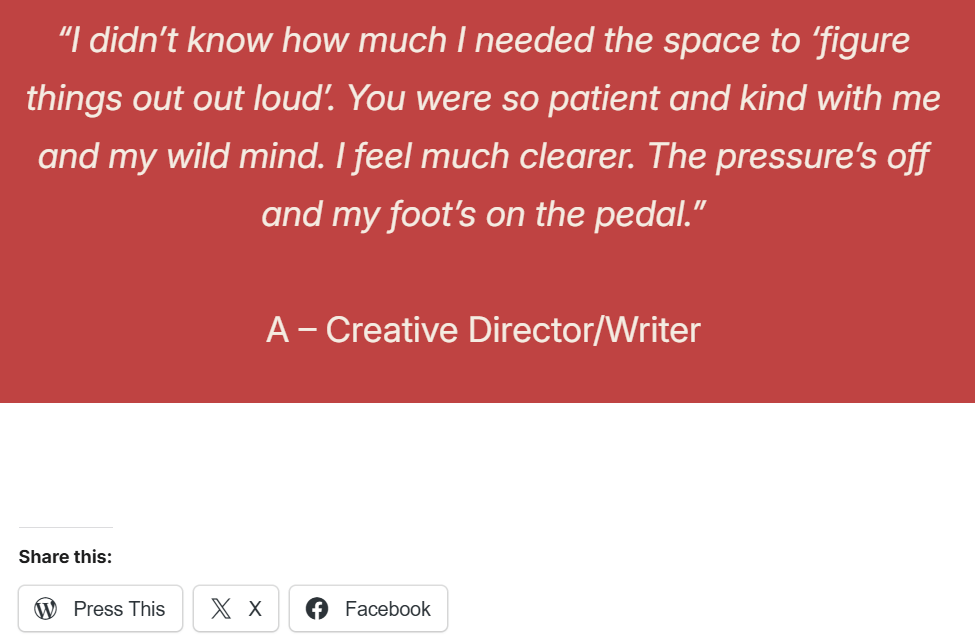Click the red testimonial block background
Viewport: 975px width, 642px height.
pos(850,300)
